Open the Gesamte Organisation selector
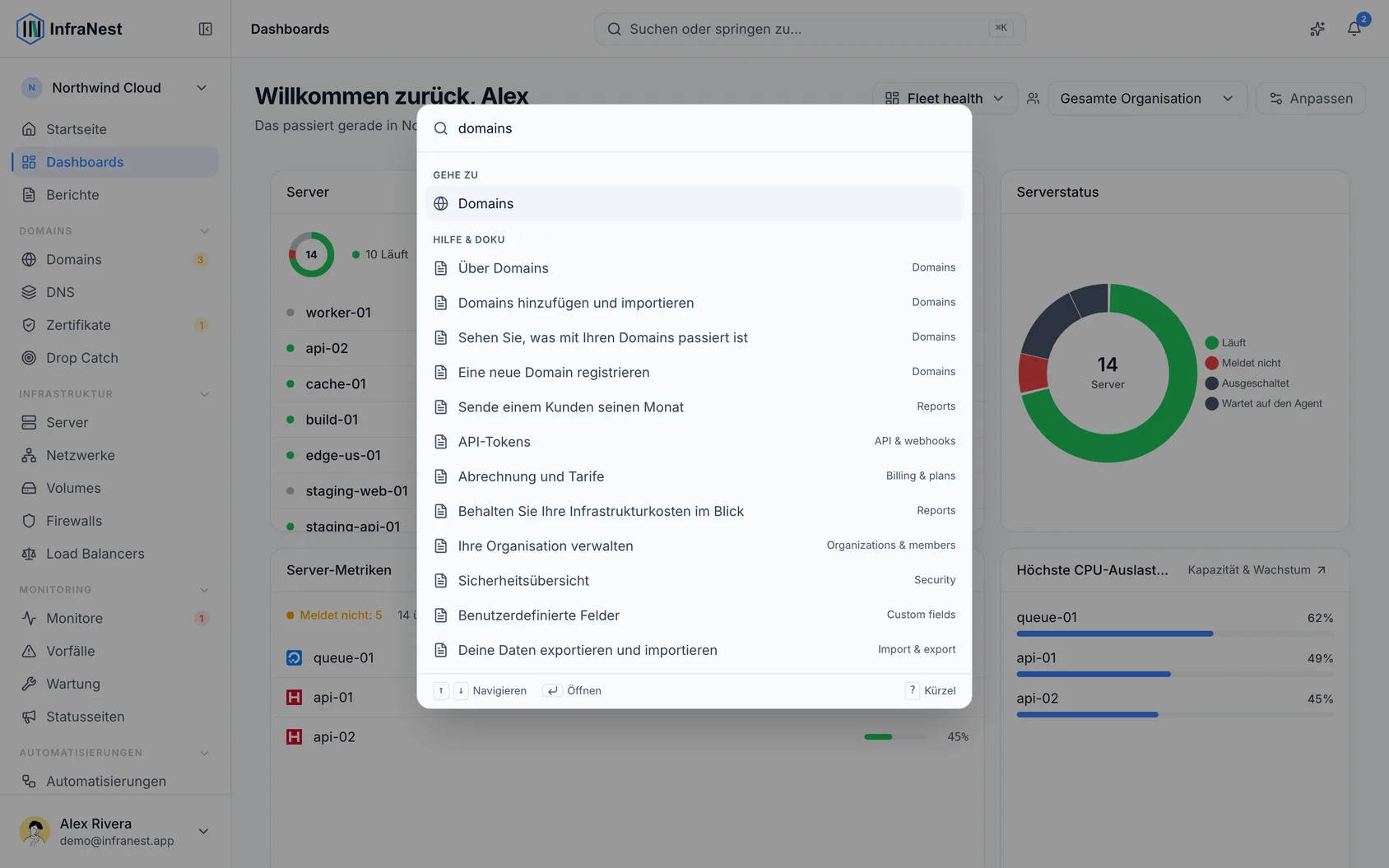The height and width of the screenshot is (868, 1389). click(1147, 99)
